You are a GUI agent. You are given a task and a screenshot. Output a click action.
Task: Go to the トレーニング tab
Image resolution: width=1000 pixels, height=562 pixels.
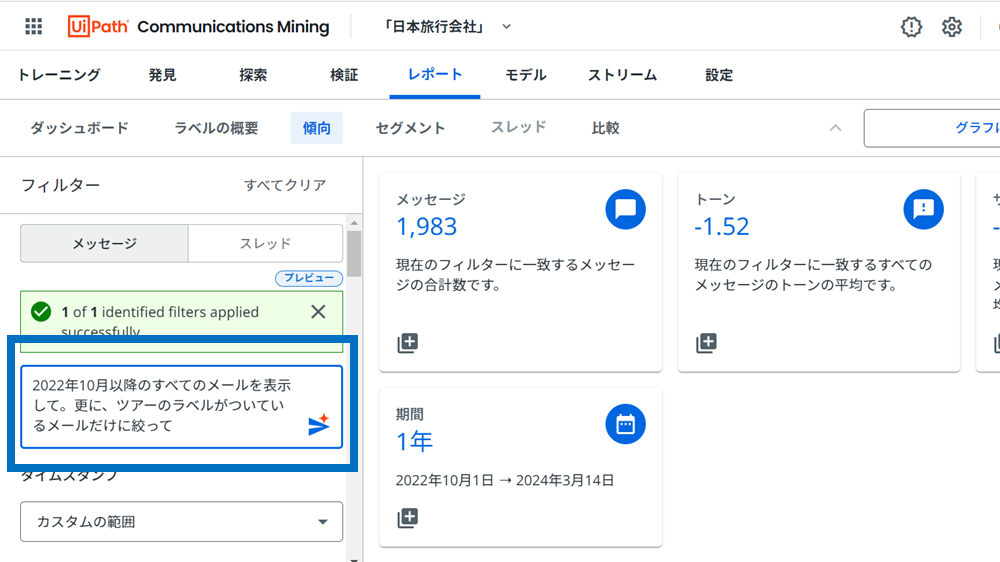point(59,75)
